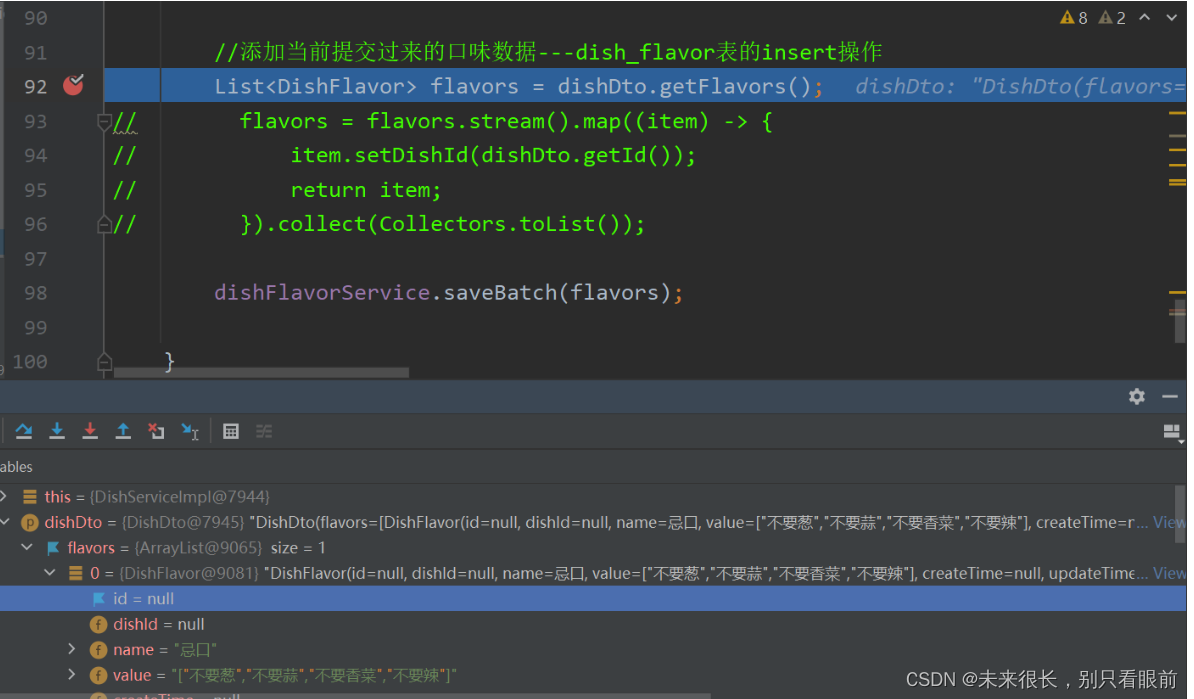Screen dimensions: 1194x699
Task: Click the Step Out debugger icon
Action: 123,432
